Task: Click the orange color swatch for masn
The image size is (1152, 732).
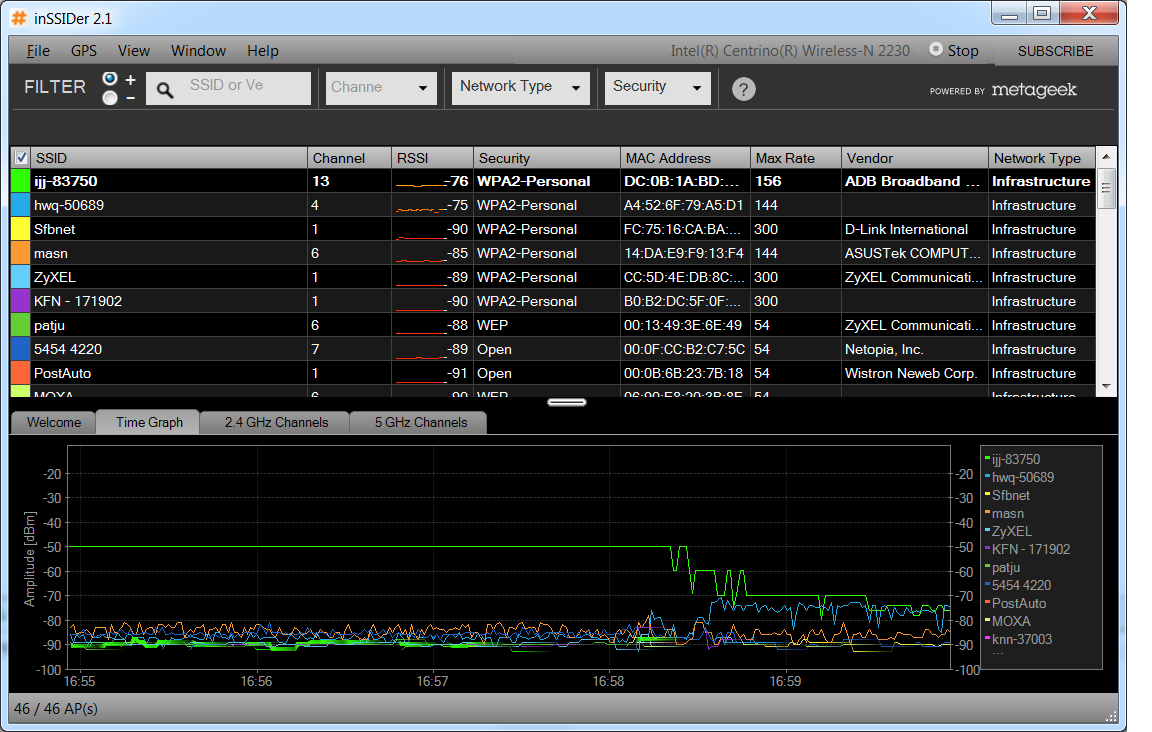Action: tap(21, 254)
